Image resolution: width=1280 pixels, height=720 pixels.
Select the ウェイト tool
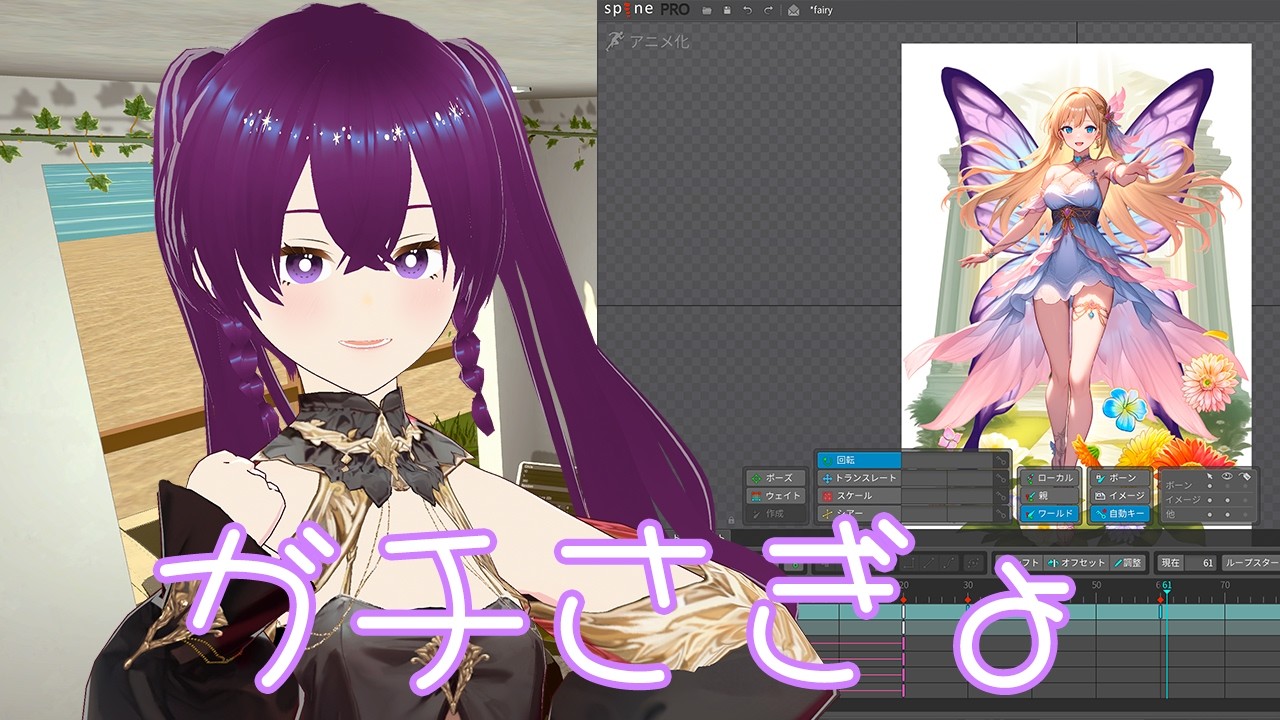(x=776, y=496)
